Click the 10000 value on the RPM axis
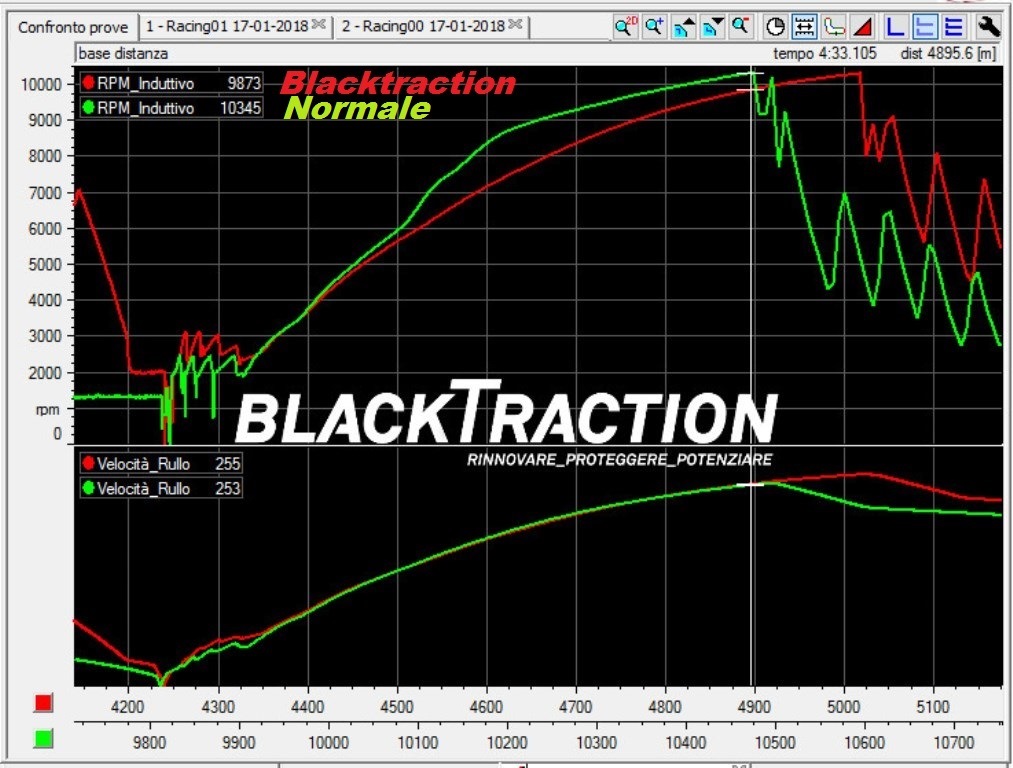 pyautogui.click(x=41, y=84)
